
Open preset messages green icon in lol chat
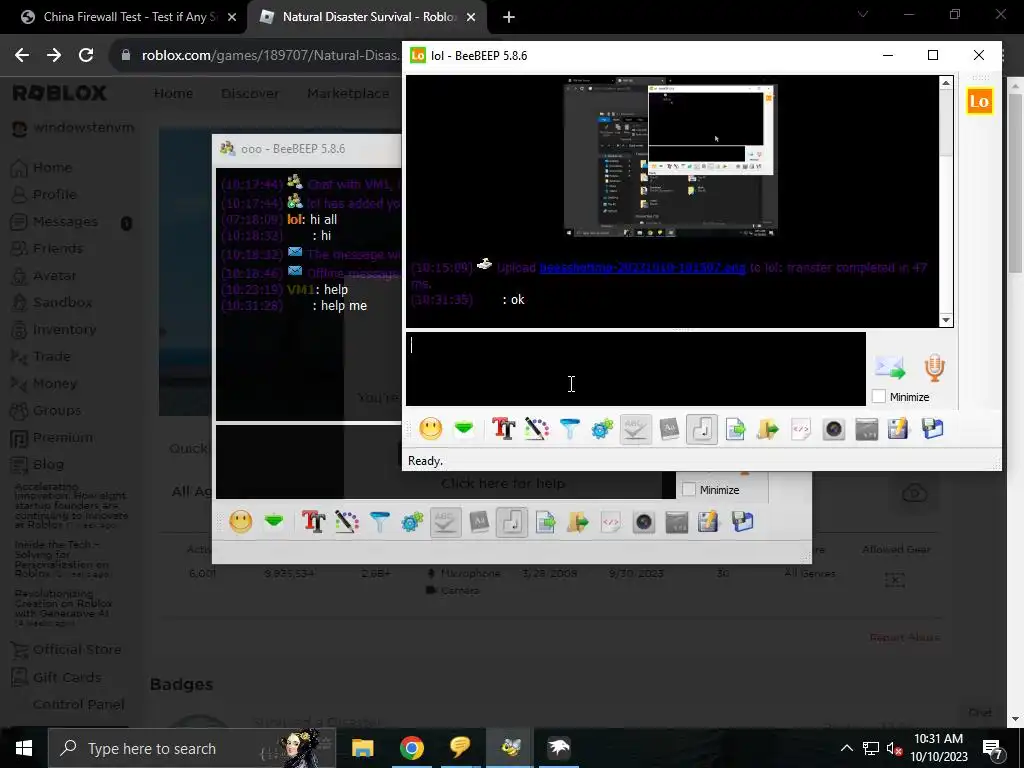[464, 429]
